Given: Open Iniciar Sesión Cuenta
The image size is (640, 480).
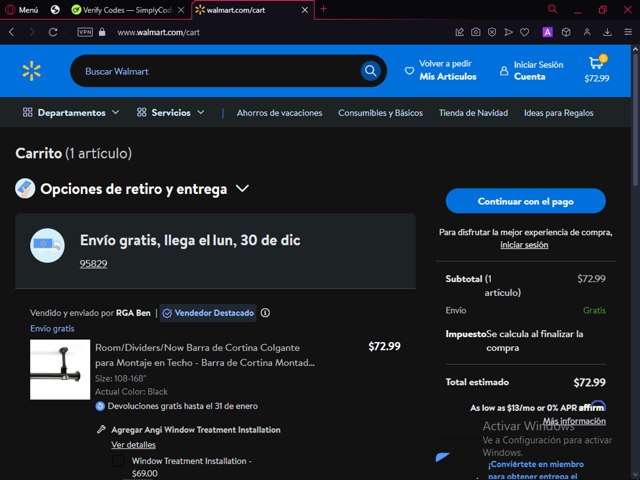Looking at the screenshot, I should coord(531,70).
